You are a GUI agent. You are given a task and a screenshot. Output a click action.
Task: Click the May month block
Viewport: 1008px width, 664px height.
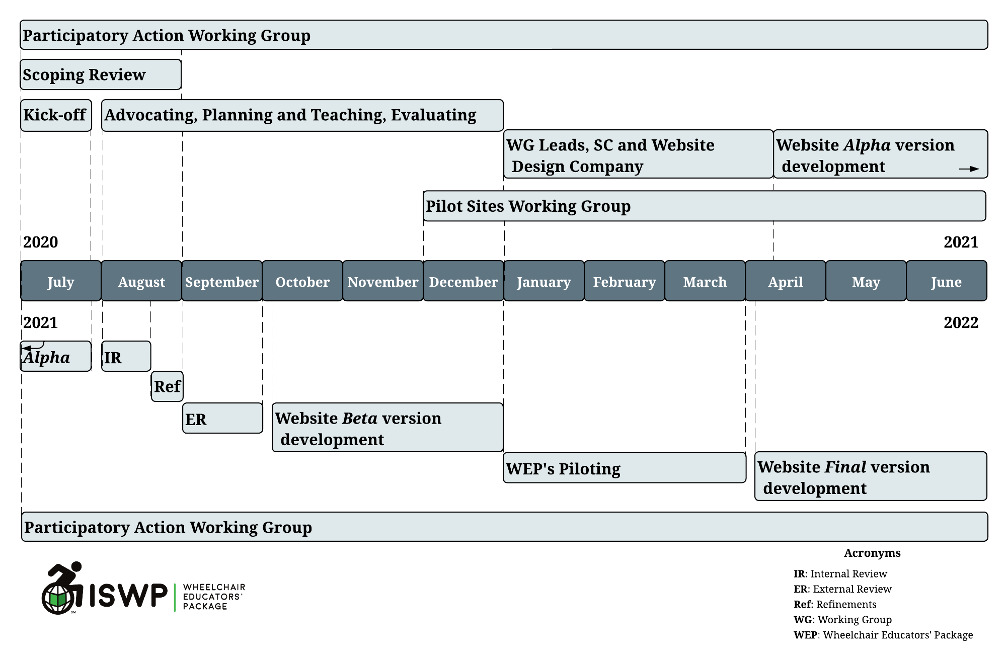[866, 281]
